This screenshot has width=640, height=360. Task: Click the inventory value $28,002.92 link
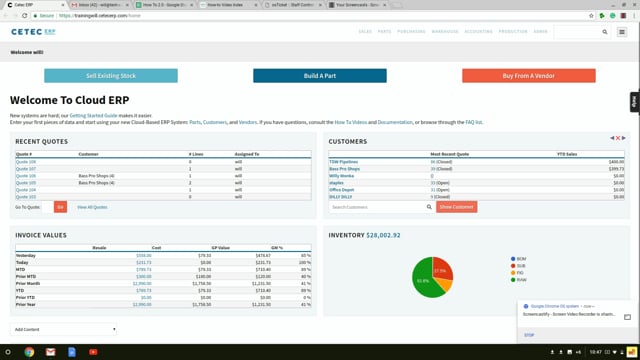tap(383, 235)
